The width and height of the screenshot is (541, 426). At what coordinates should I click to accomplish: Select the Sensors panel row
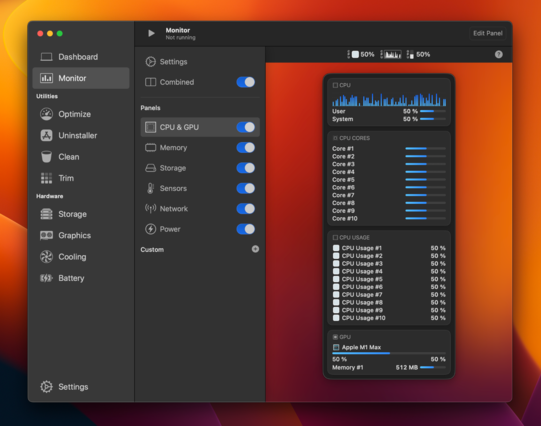click(200, 188)
